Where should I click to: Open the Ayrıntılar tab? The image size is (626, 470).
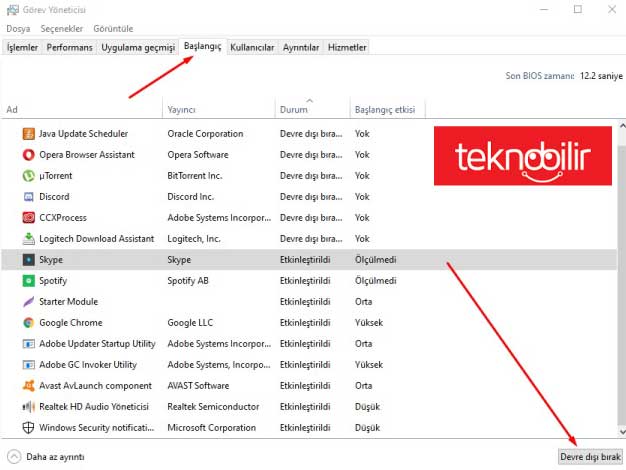(301, 48)
